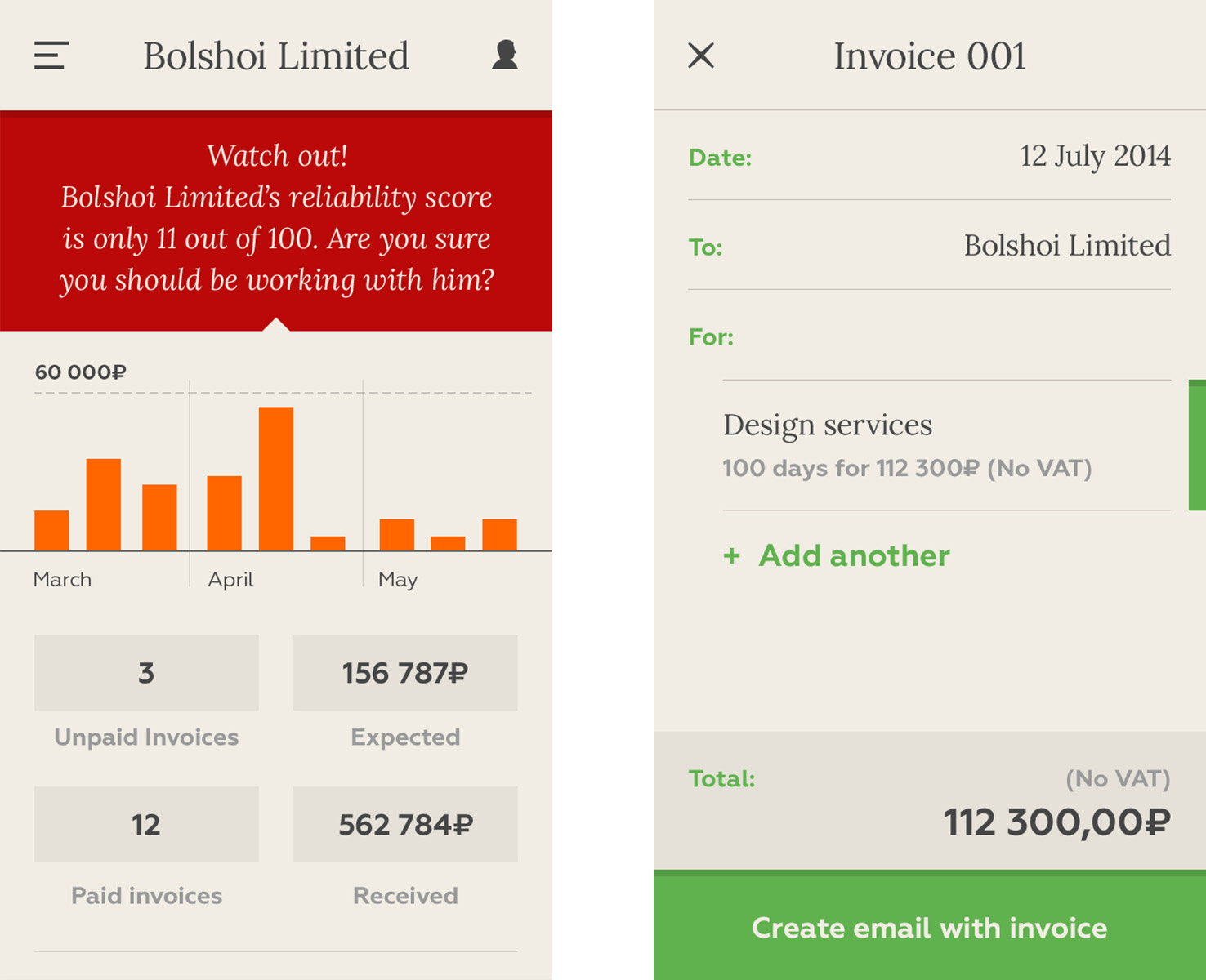Tap the green swipe handle on item
1206x980 pixels.
click(x=1197, y=445)
